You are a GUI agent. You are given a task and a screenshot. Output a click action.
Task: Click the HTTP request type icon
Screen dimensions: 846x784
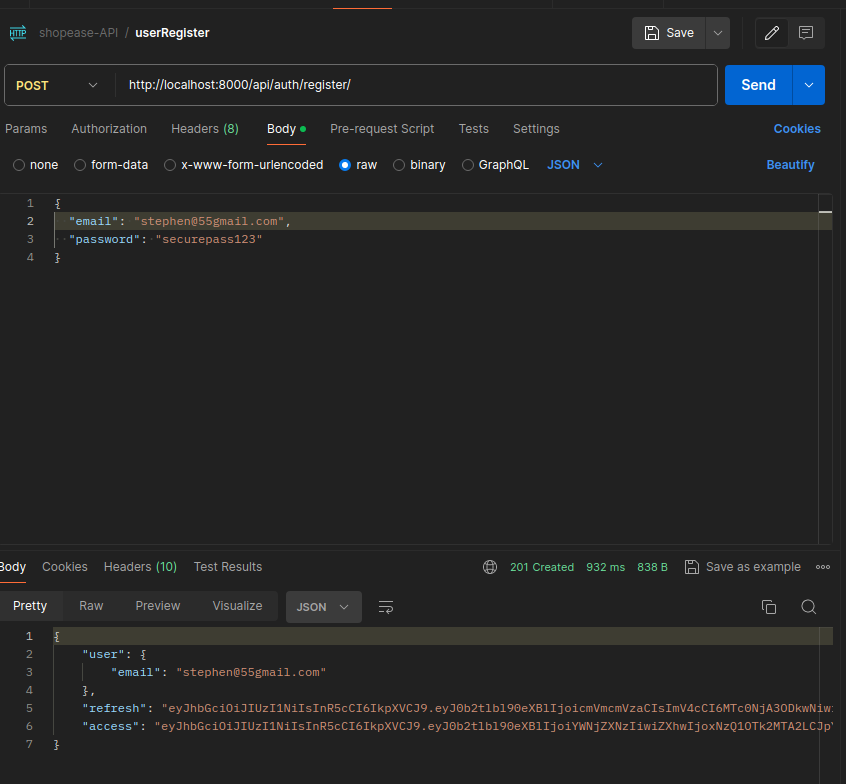(18, 33)
